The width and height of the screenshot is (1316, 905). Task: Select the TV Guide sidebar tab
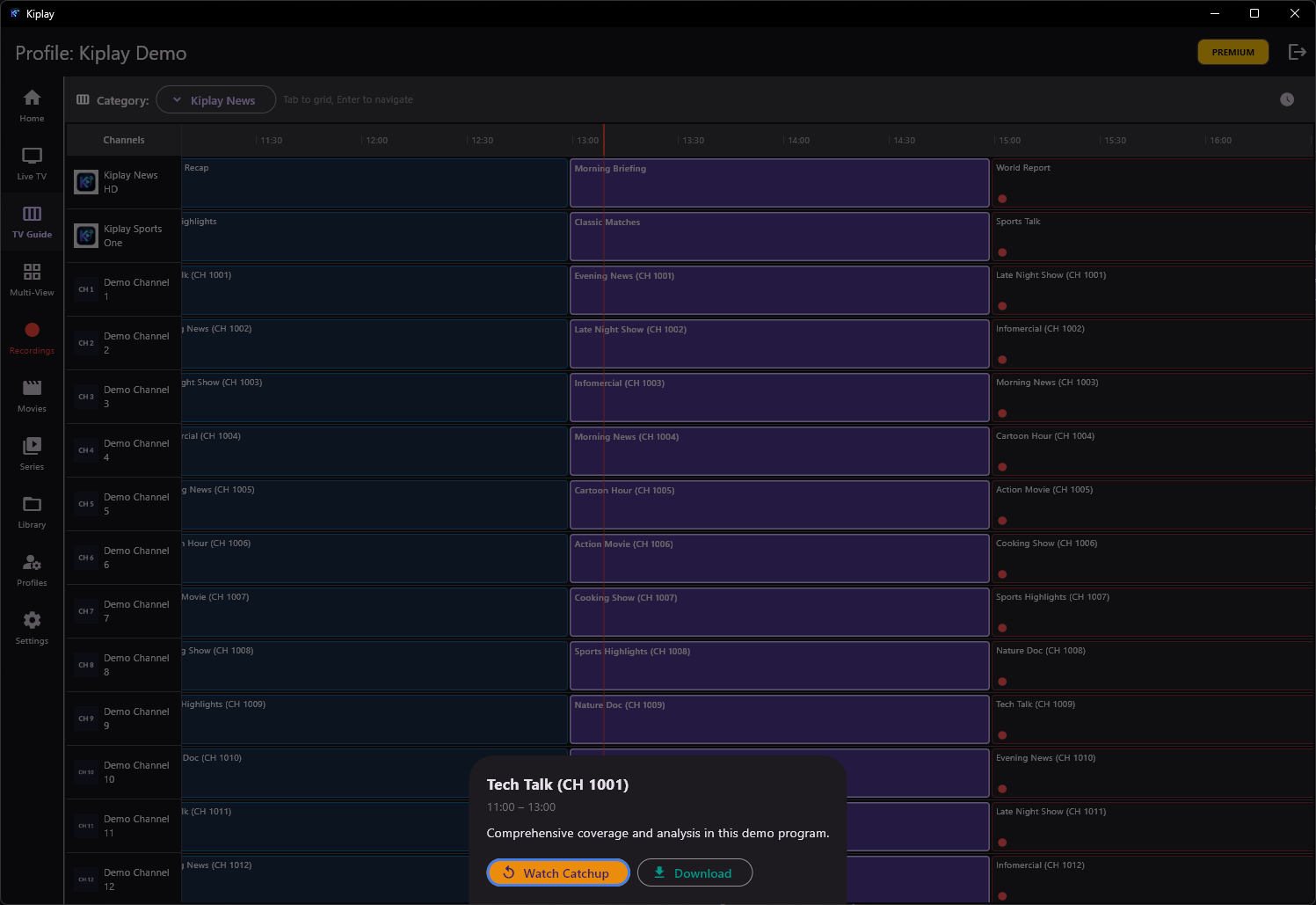32,221
